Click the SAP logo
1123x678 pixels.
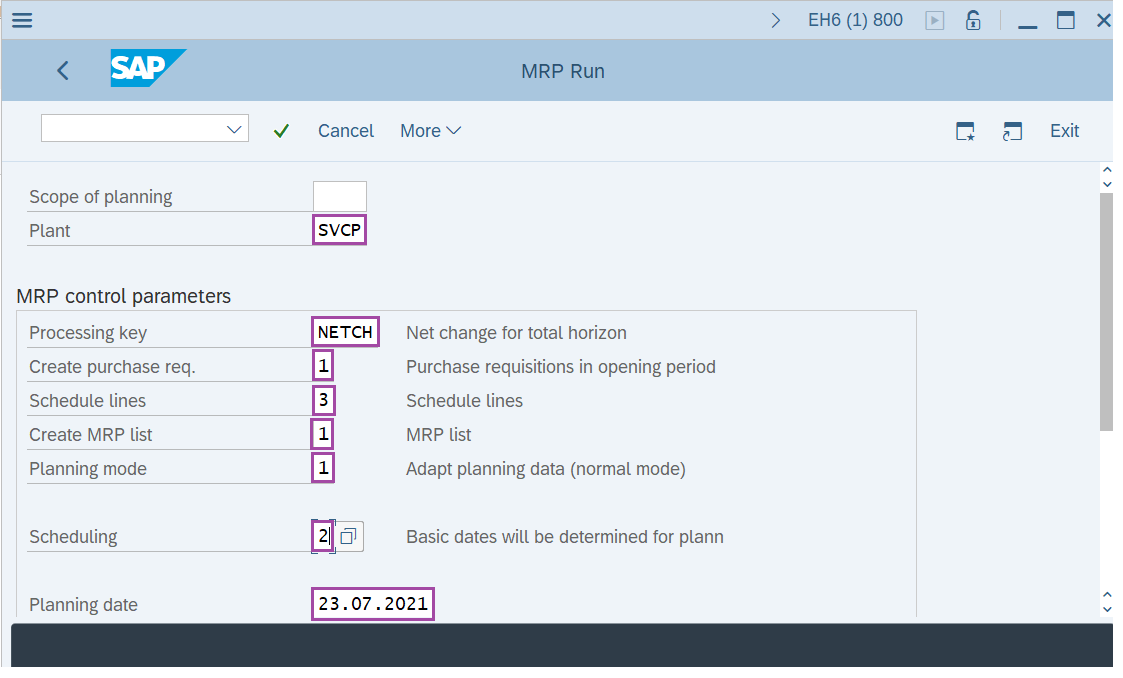[x=147, y=70]
